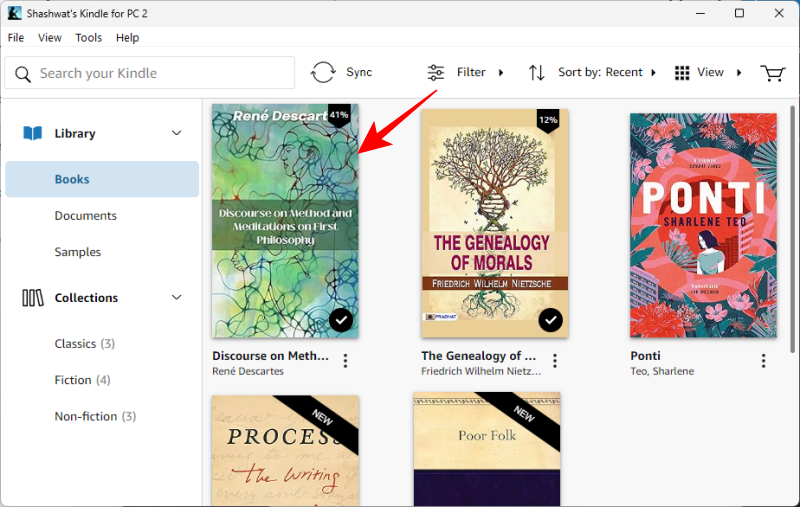The width and height of the screenshot is (800, 507).
Task: Collapse the Collections section chevron
Action: 177,297
